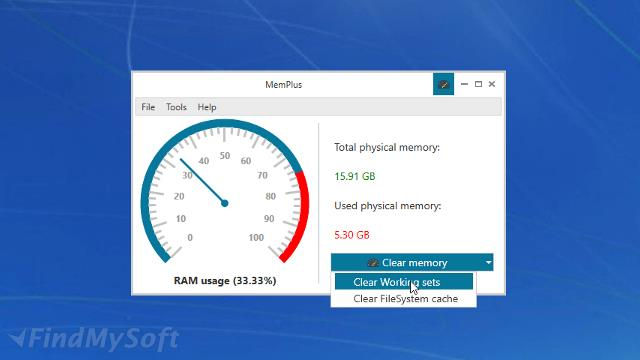Screen dimensions: 640x360
Task: Maximize the MemPlus window
Action: tap(478, 84)
